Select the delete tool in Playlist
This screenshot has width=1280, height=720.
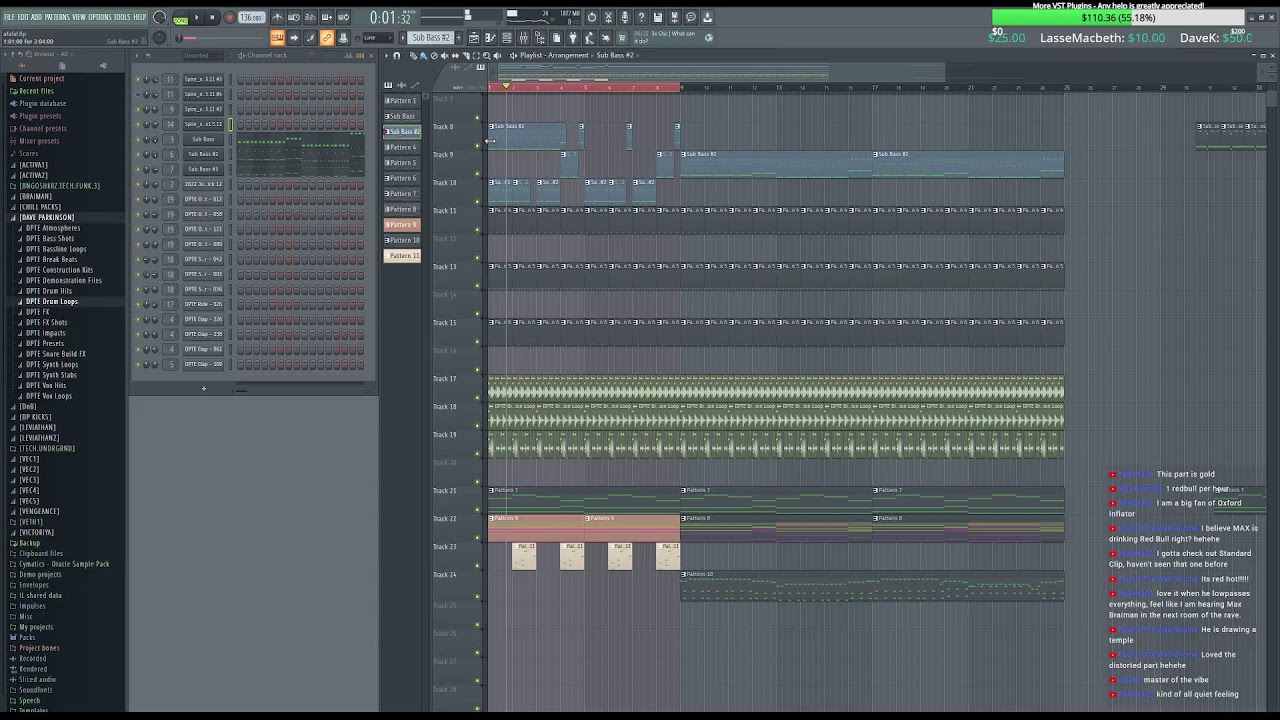(433, 56)
